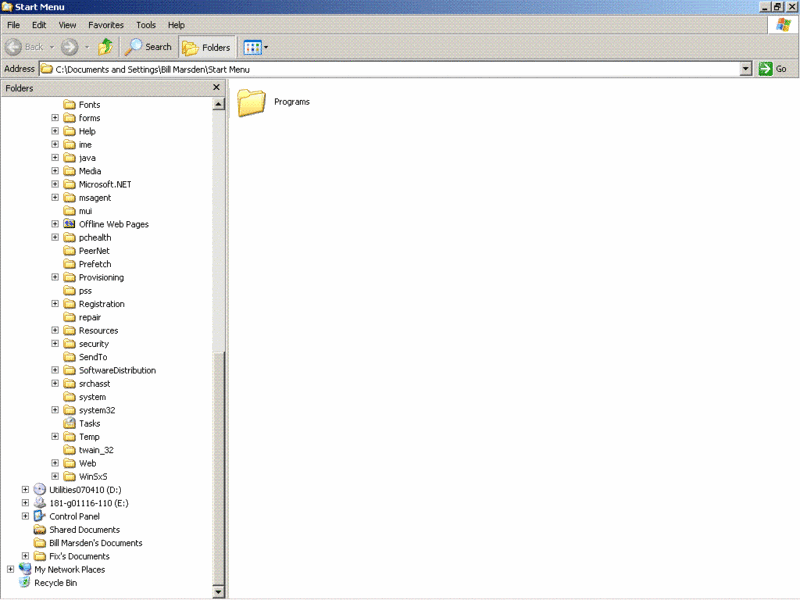Expand the system32 folder node

pyautogui.click(x=56, y=410)
